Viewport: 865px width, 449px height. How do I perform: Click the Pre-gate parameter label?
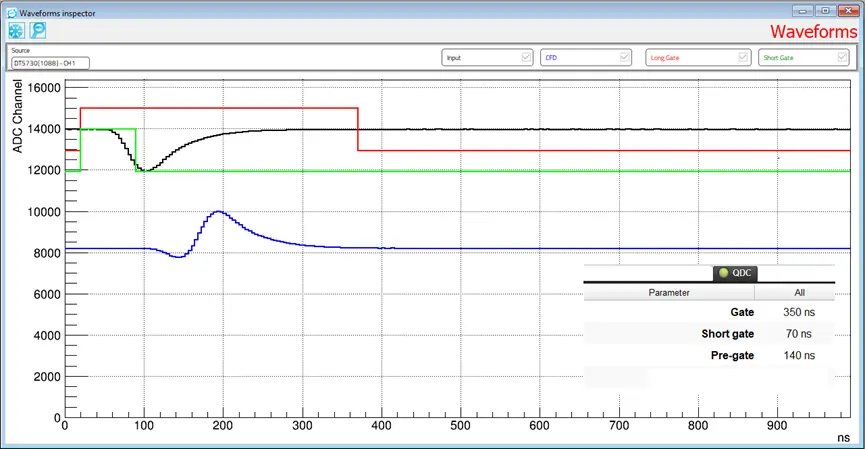point(732,355)
